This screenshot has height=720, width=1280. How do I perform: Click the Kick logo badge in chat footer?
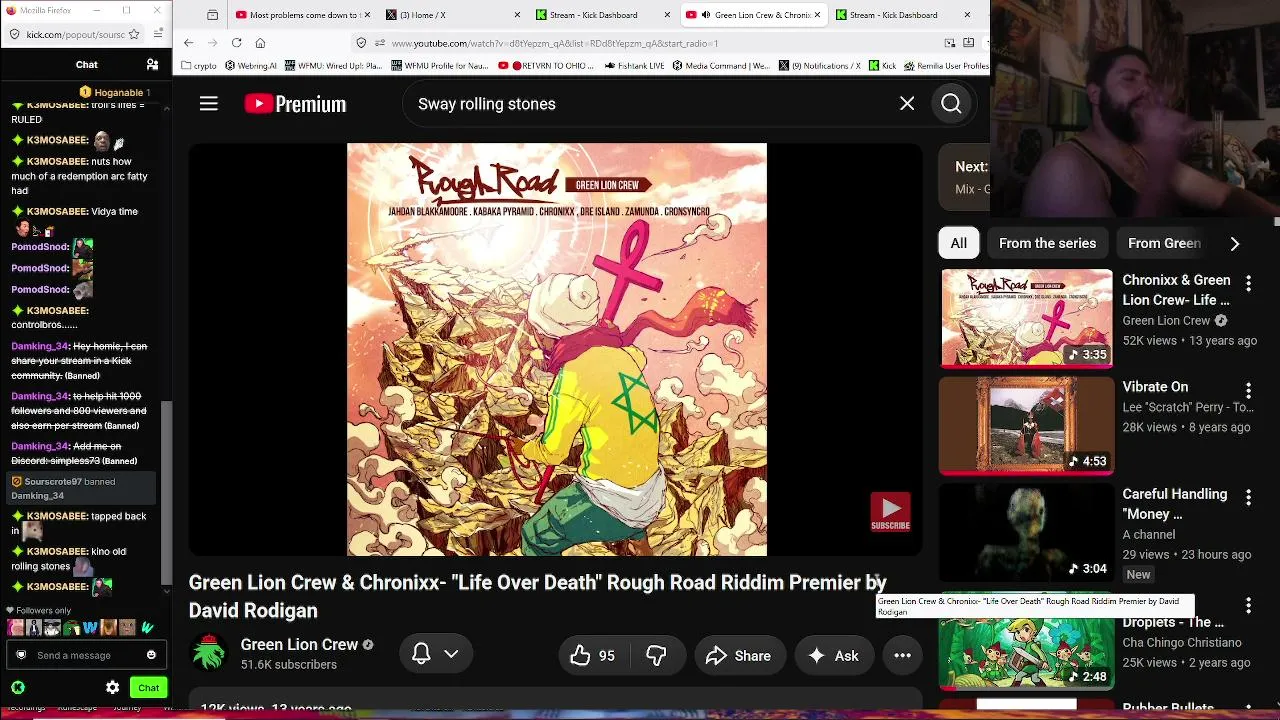tap(18, 688)
